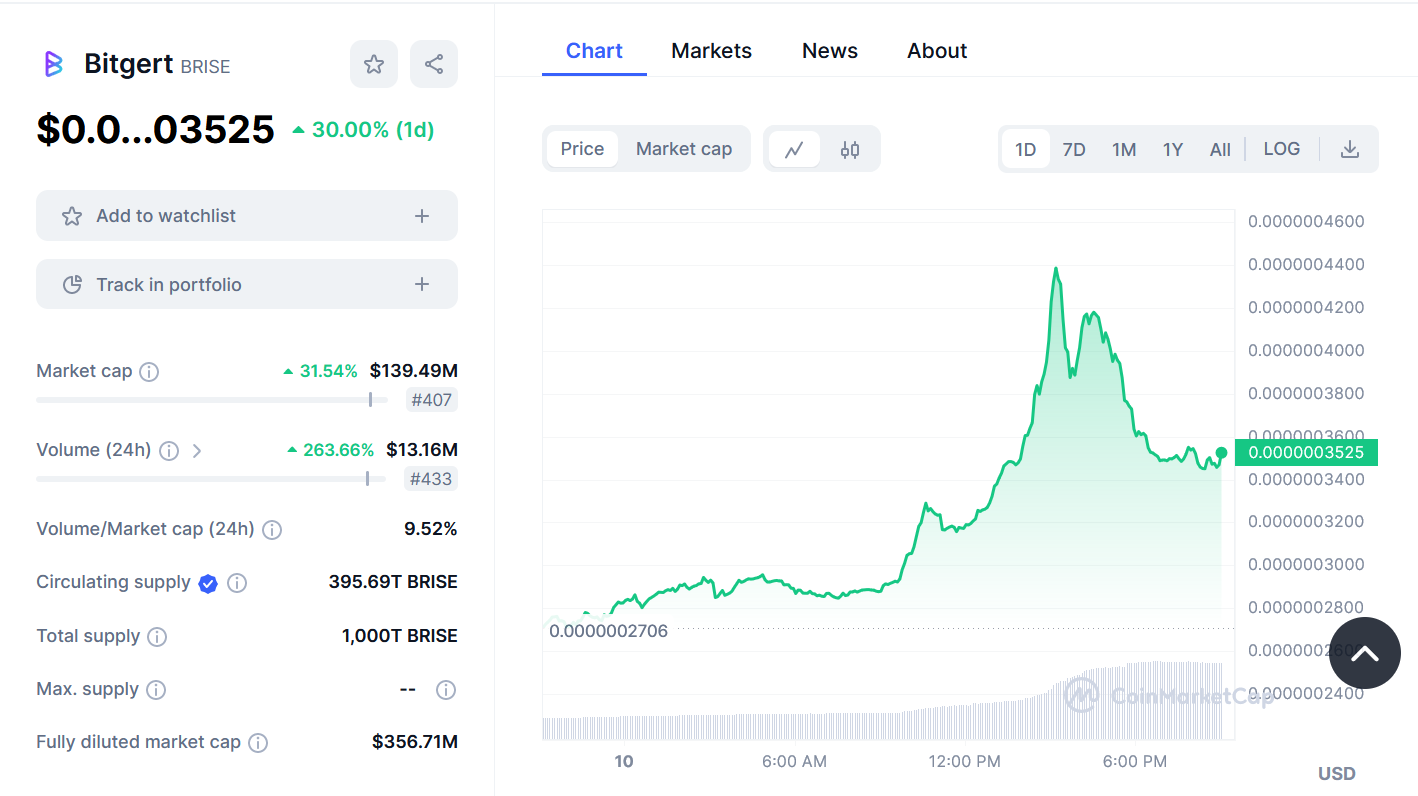Switch to the About tab
The image size is (1418, 796).
click(x=937, y=51)
